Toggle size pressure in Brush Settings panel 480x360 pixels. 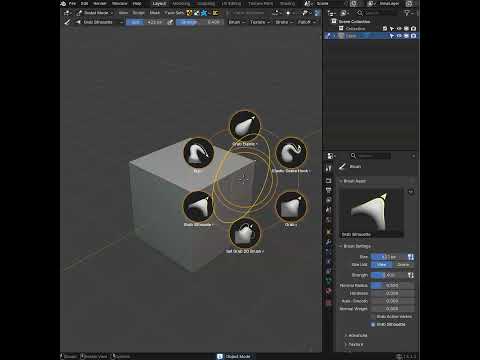(411, 257)
